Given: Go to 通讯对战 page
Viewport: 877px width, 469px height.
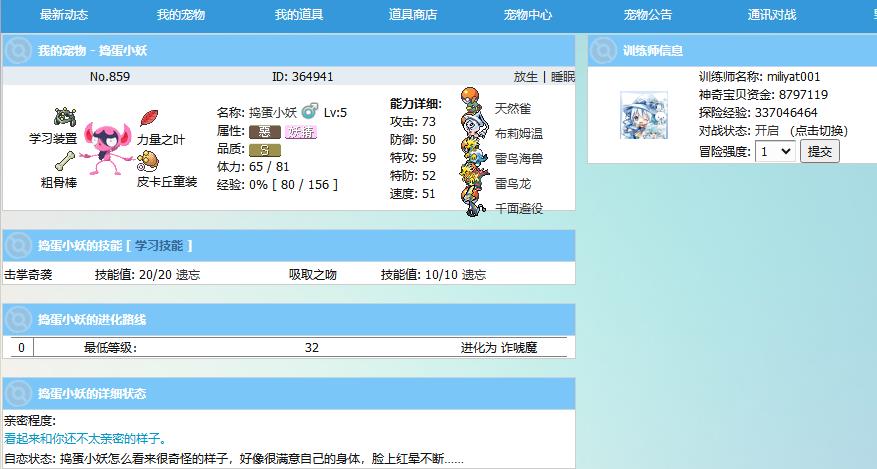Looking at the screenshot, I should (772, 15).
